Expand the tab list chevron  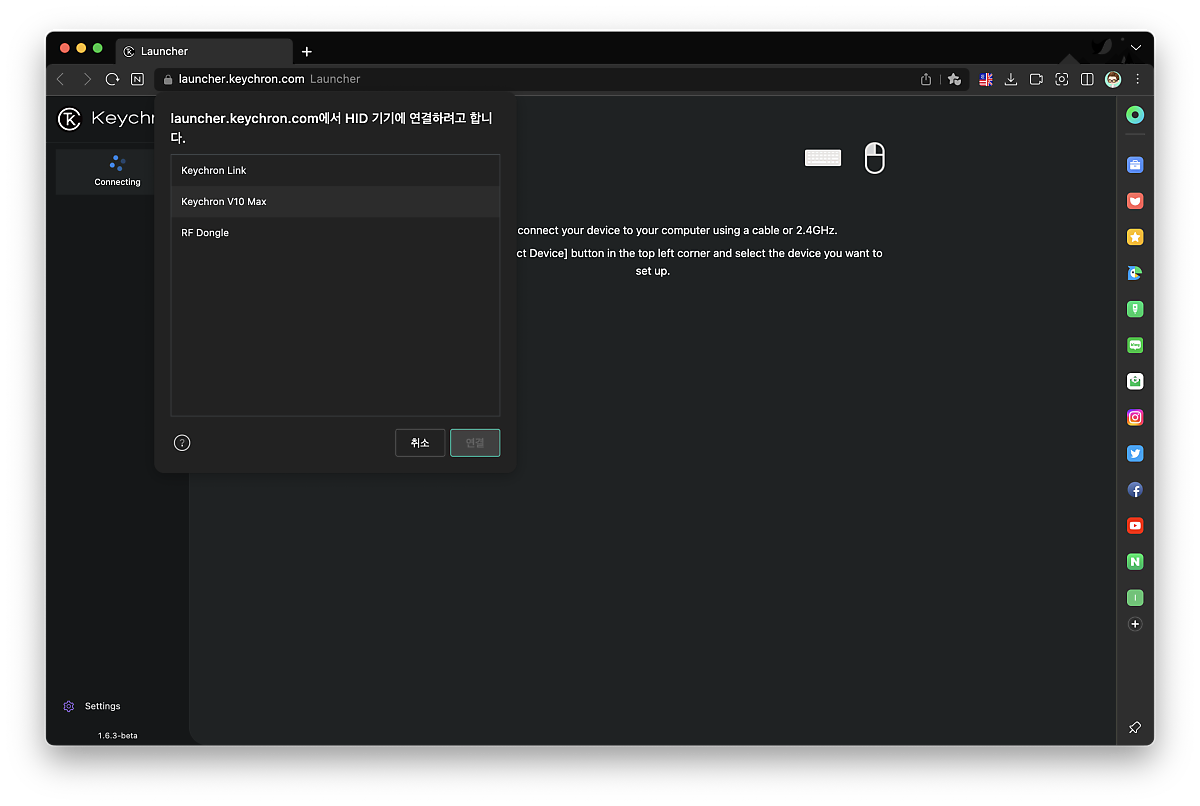(x=1136, y=48)
